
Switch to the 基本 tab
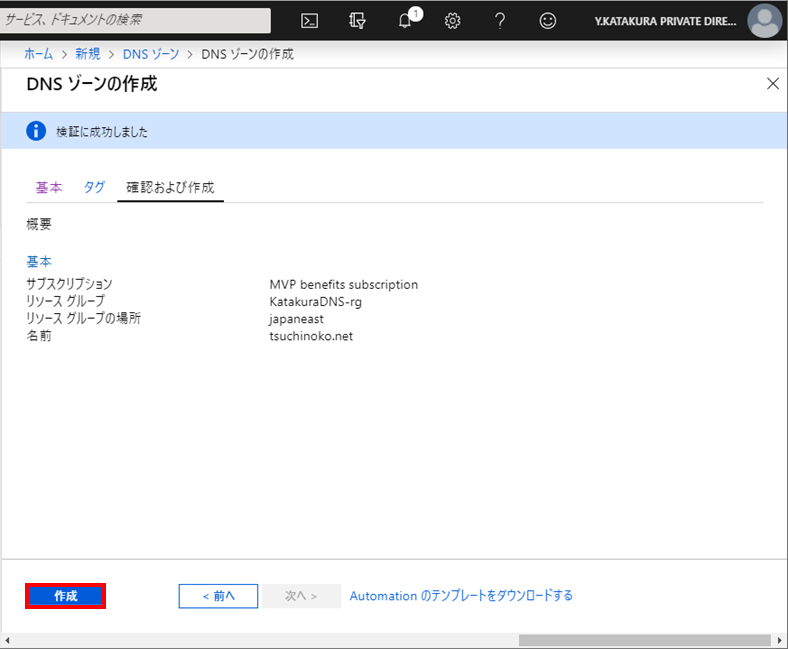pyautogui.click(x=49, y=188)
